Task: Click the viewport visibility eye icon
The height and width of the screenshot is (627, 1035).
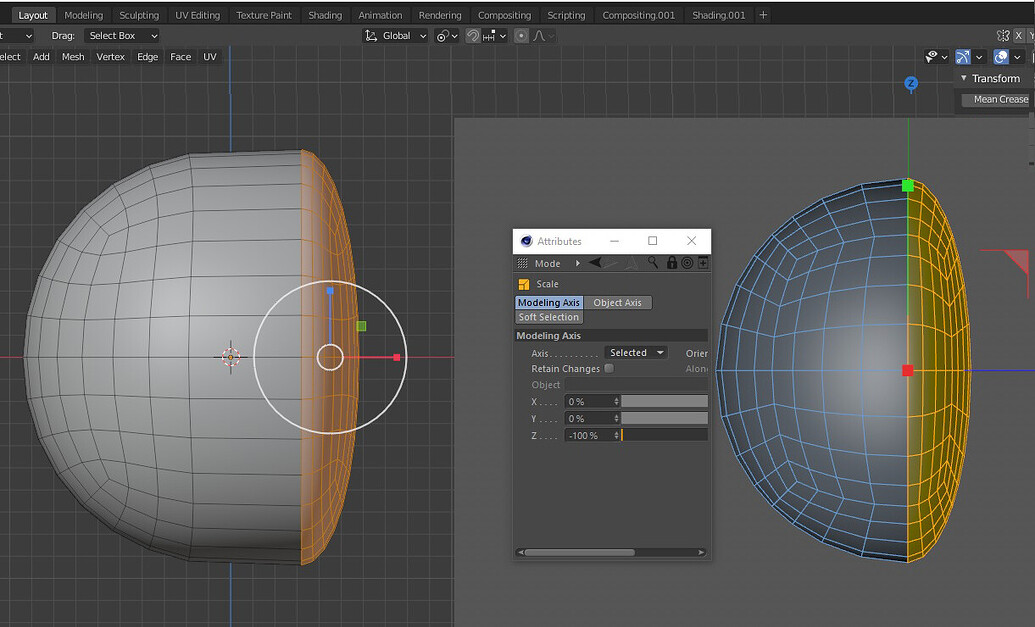Action: click(931, 57)
